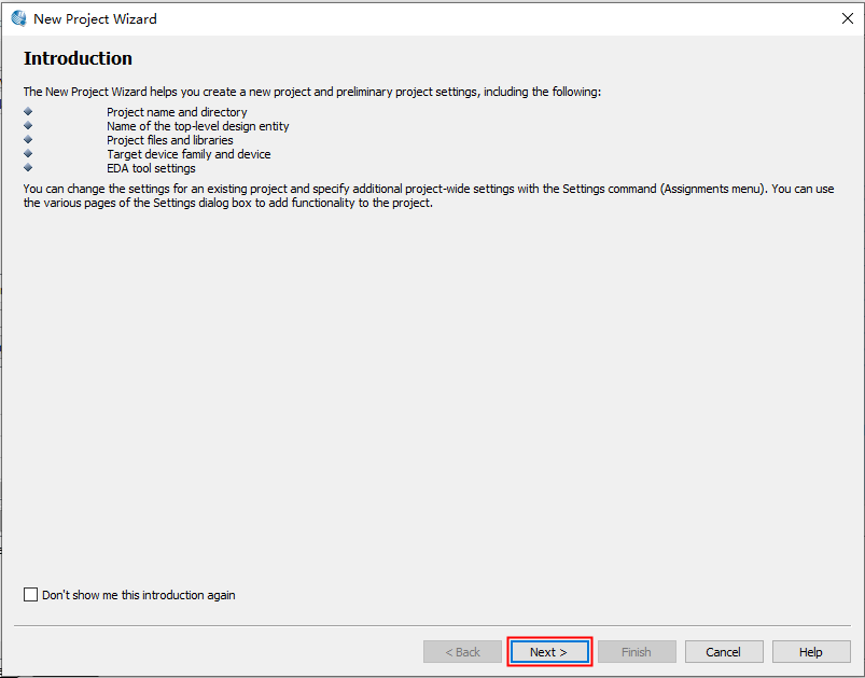Click diamond bullet beside Project name and directory

(28, 112)
